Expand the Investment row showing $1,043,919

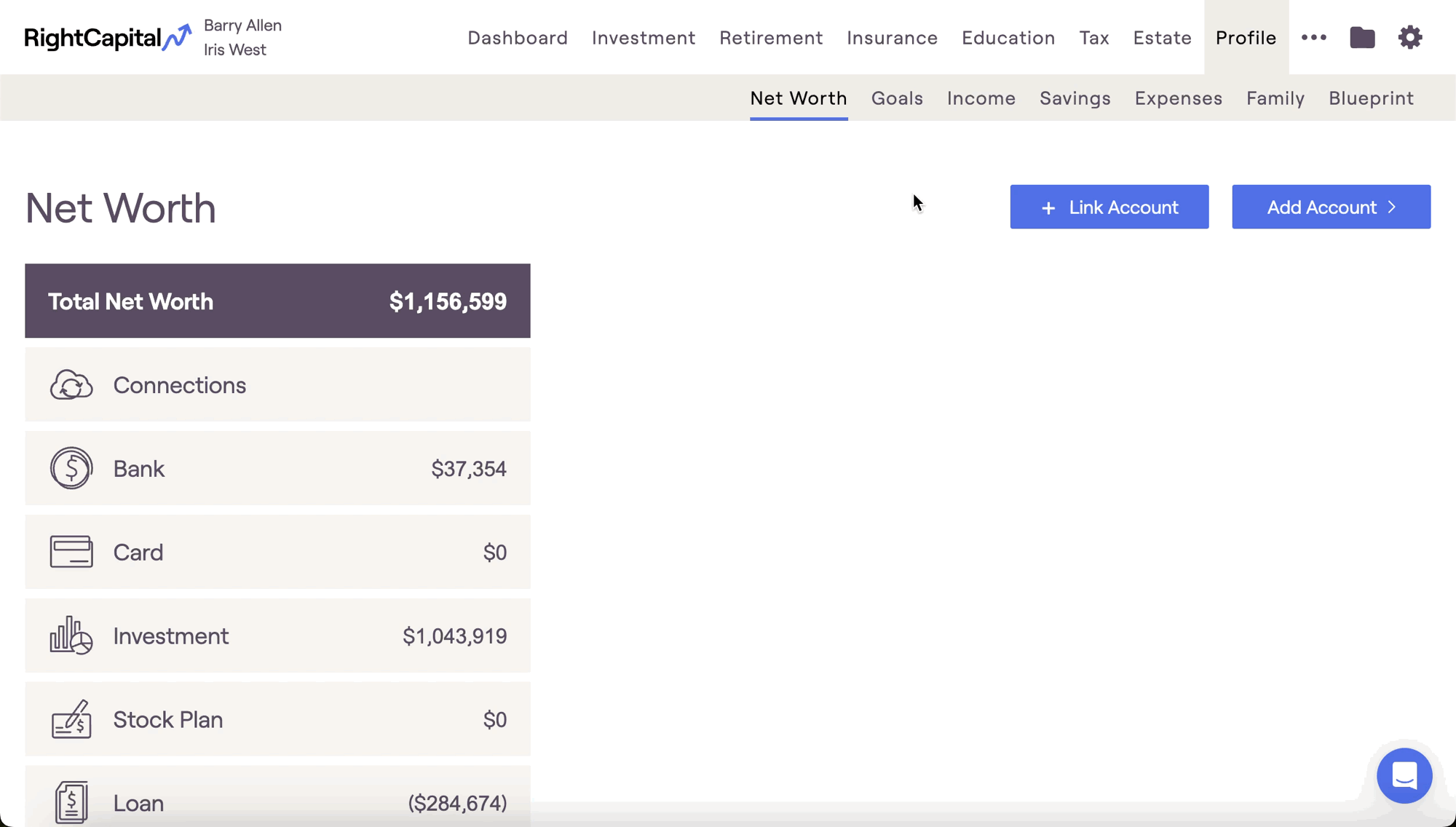(x=277, y=636)
